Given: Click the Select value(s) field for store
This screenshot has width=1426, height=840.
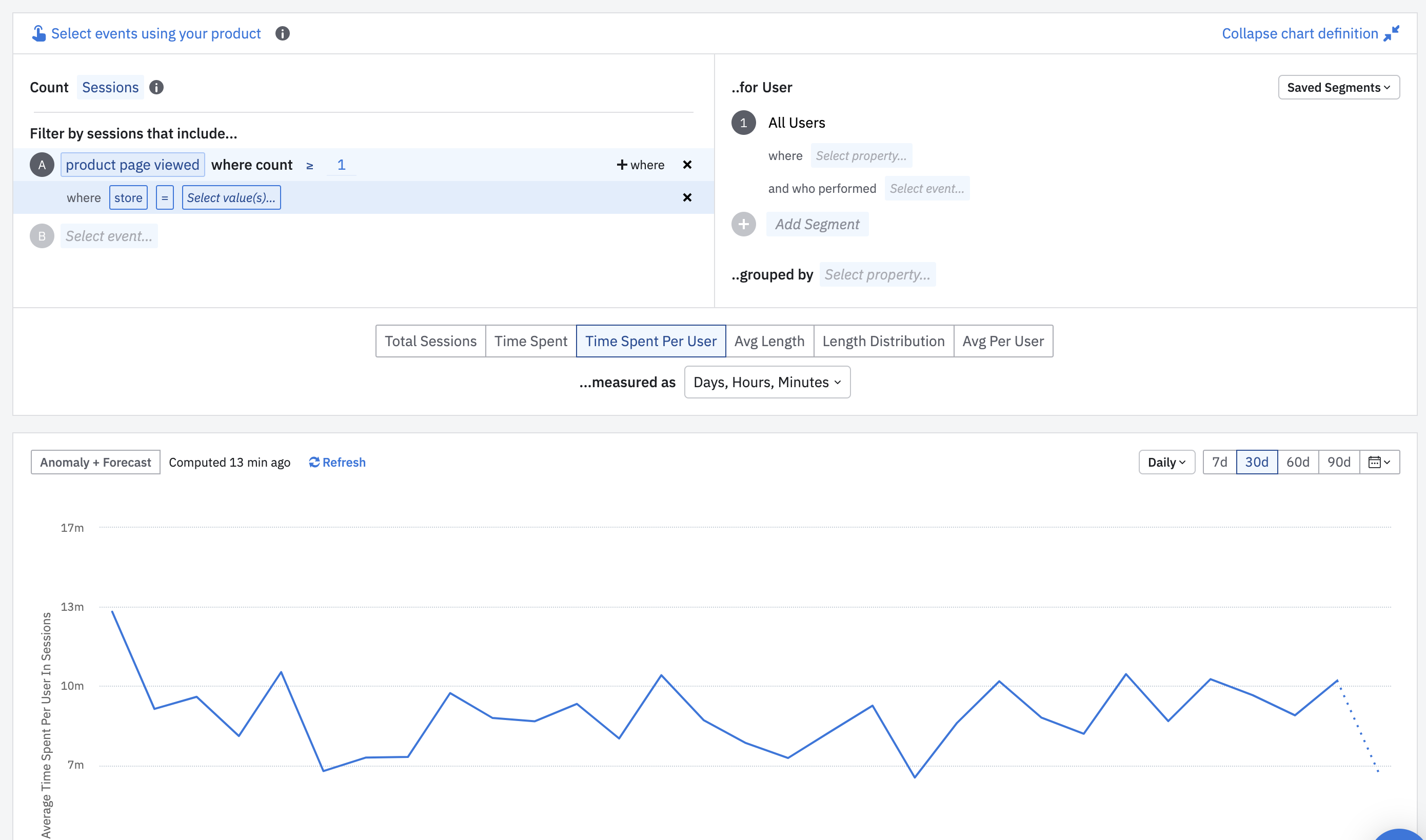Looking at the screenshot, I should pyautogui.click(x=231, y=197).
